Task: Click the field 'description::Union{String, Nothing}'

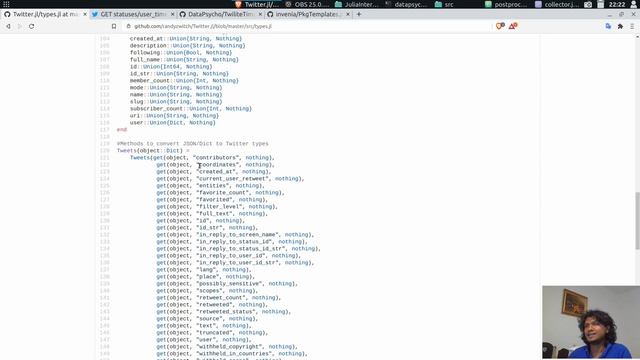Action: pos(188,46)
